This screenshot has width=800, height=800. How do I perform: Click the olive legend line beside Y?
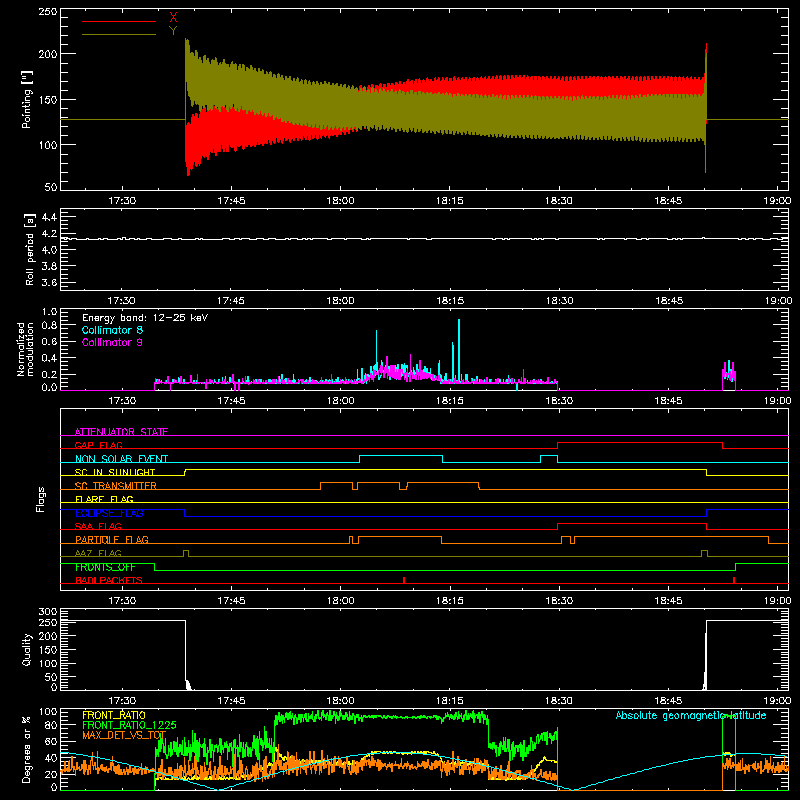(119, 34)
